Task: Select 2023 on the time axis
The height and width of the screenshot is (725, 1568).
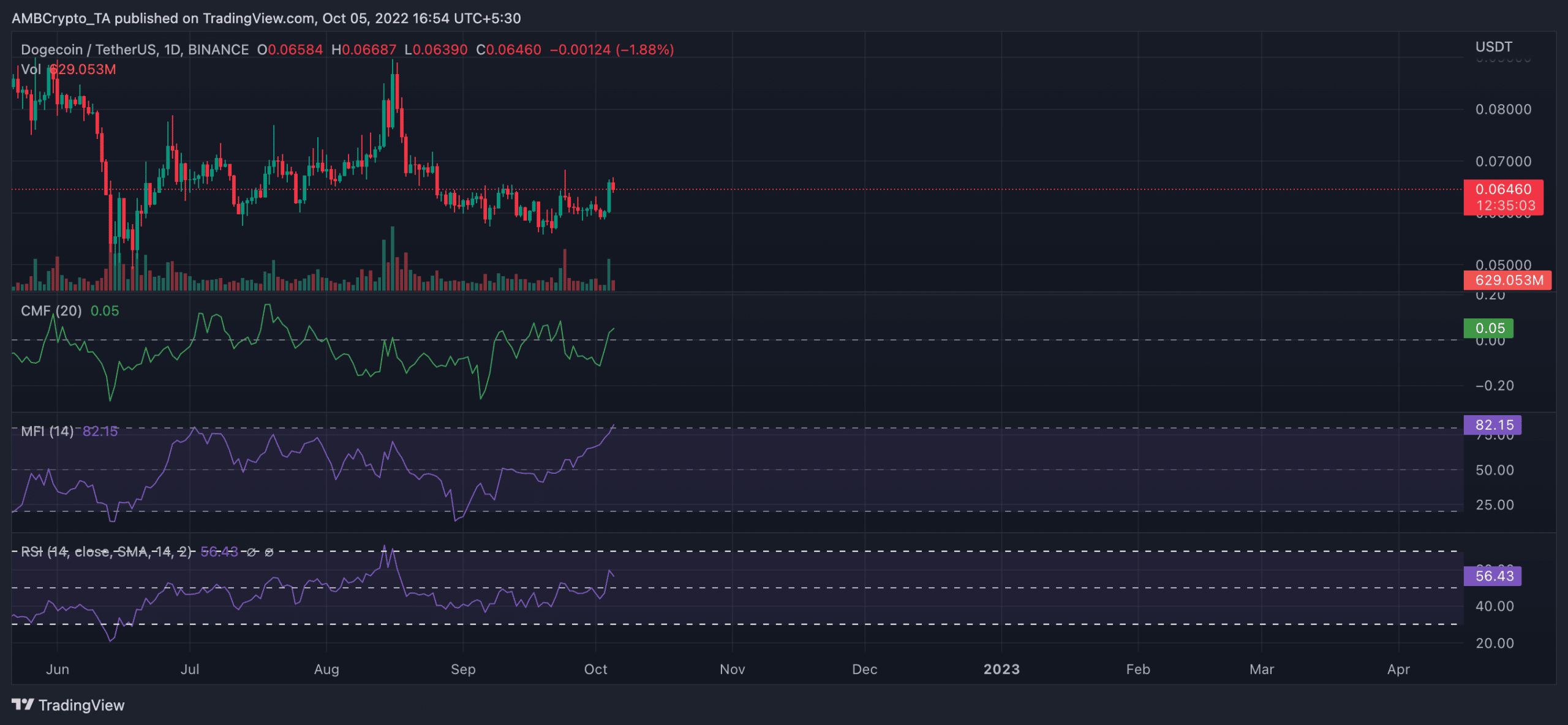Action: click(1002, 669)
